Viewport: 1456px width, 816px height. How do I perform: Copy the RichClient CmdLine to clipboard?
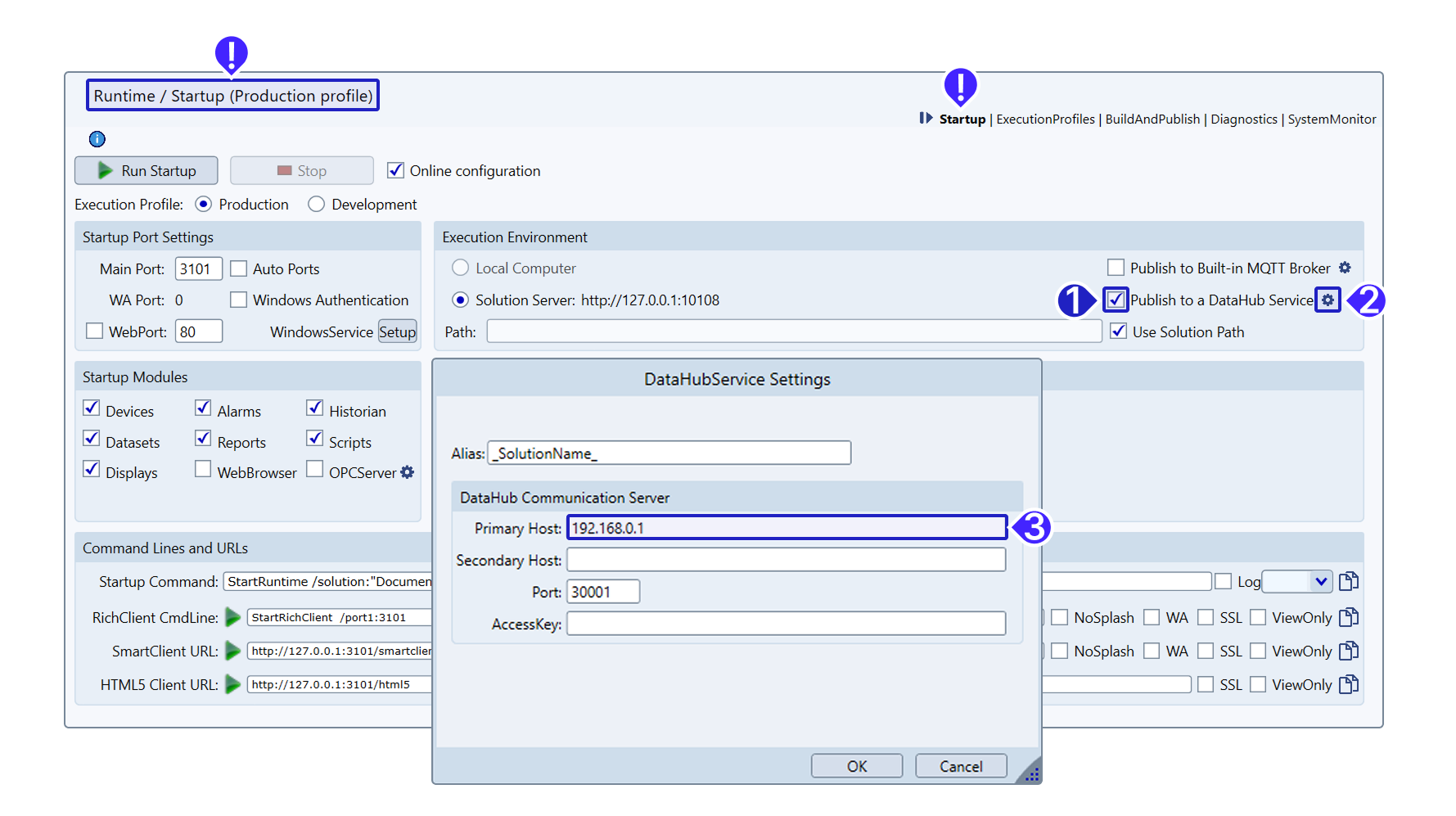click(x=1349, y=617)
